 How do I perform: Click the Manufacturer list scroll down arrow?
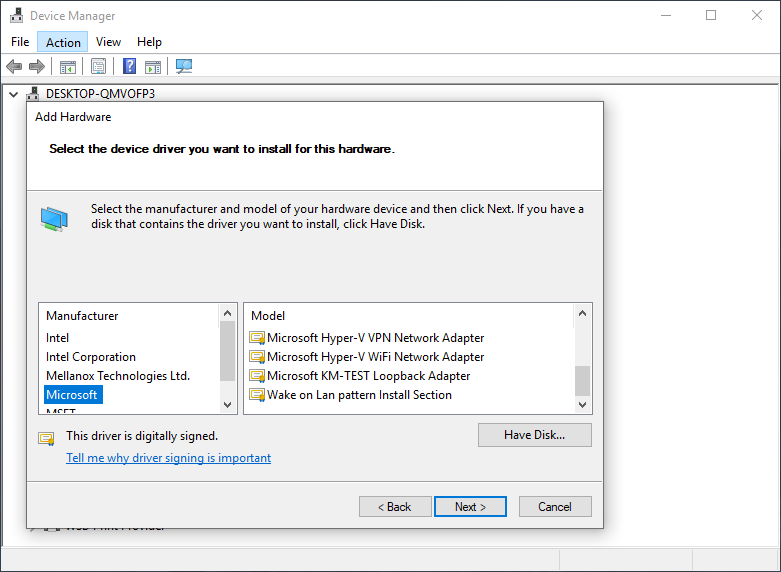[227, 405]
